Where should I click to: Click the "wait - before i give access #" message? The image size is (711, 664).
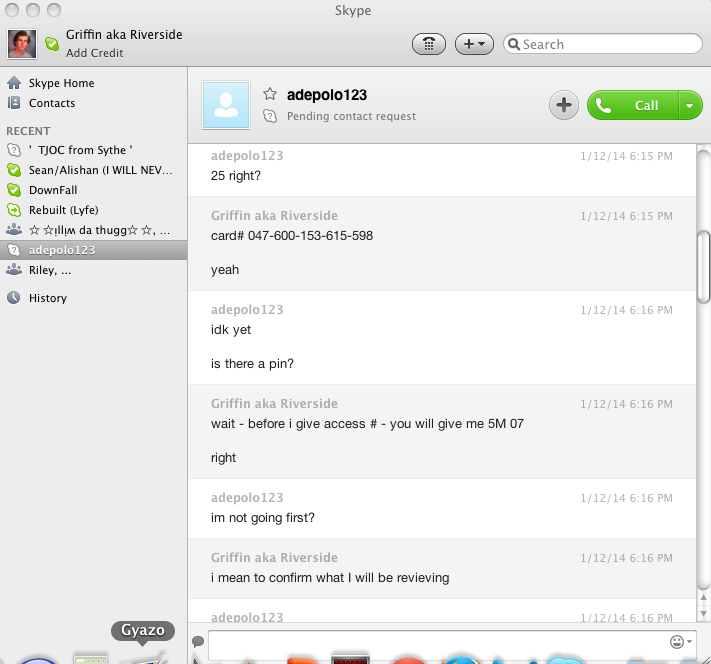pyautogui.click(x=367, y=424)
